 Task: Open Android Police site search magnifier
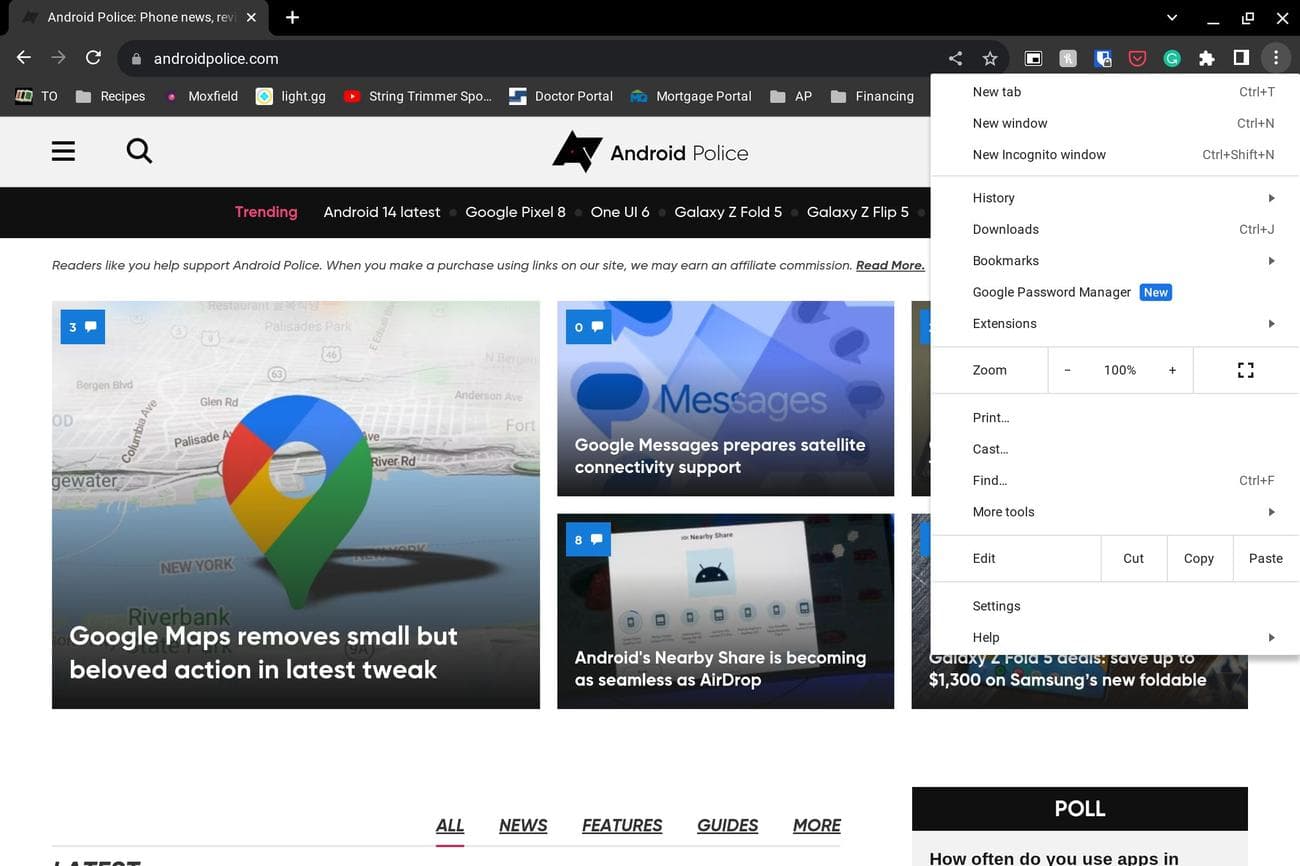(x=138, y=150)
